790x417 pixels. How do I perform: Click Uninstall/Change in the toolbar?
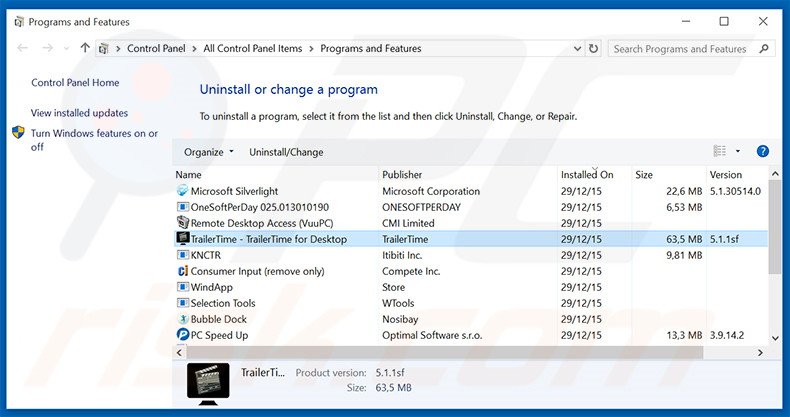click(x=286, y=152)
